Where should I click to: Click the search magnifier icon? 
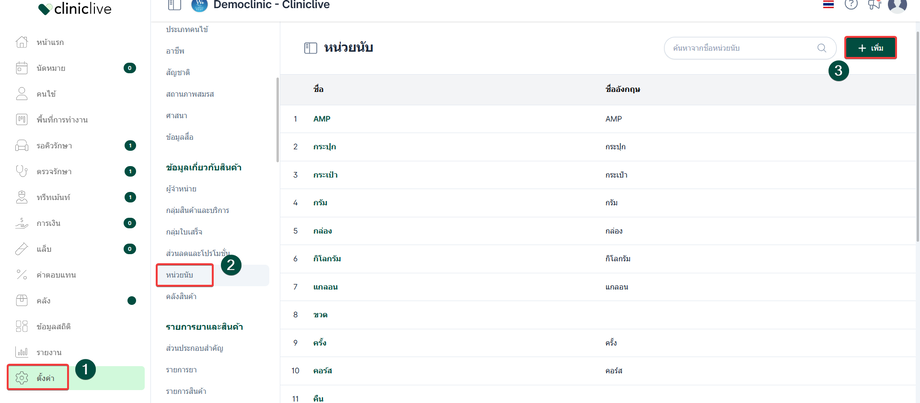click(x=822, y=48)
